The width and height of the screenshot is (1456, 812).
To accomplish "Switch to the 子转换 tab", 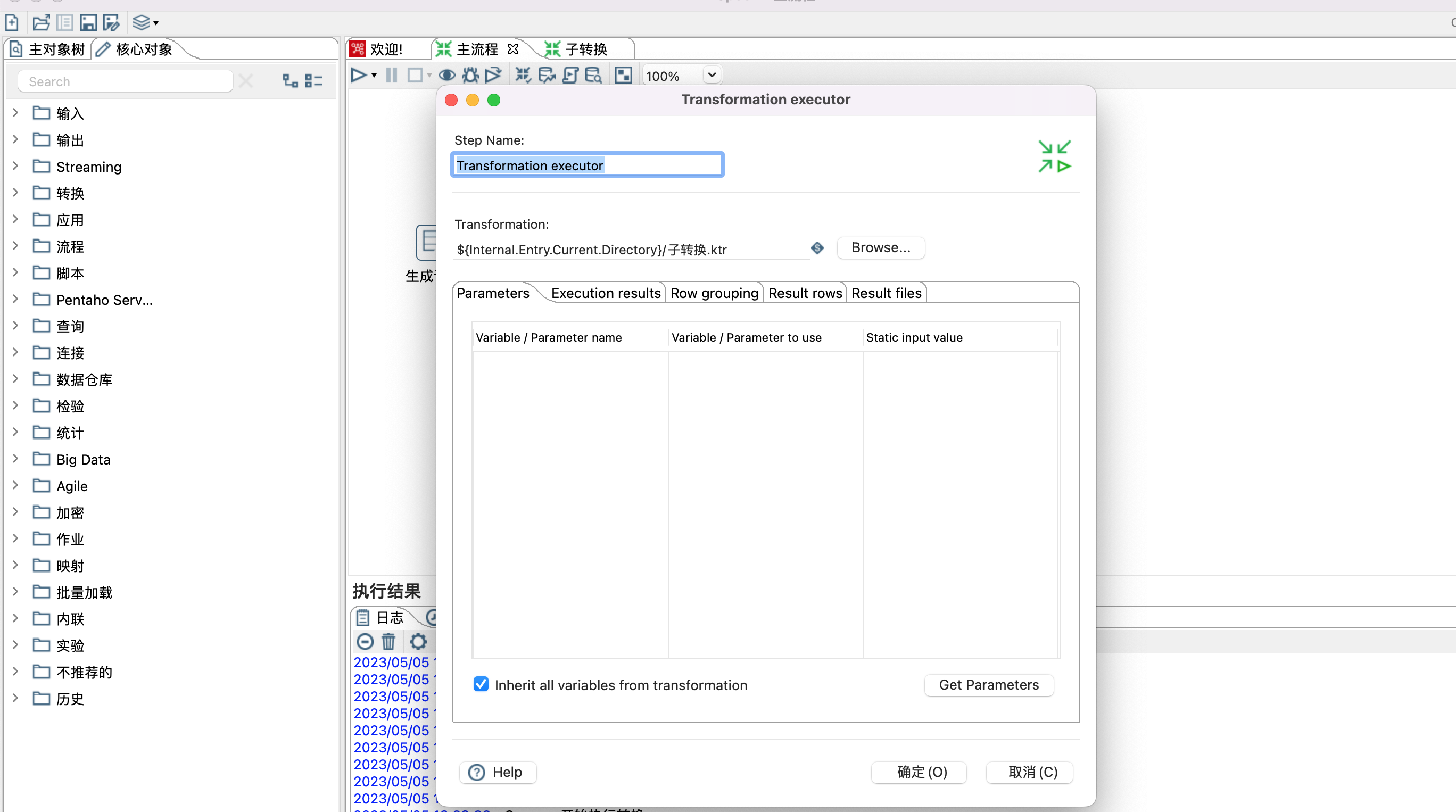I will click(x=585, y=49).
